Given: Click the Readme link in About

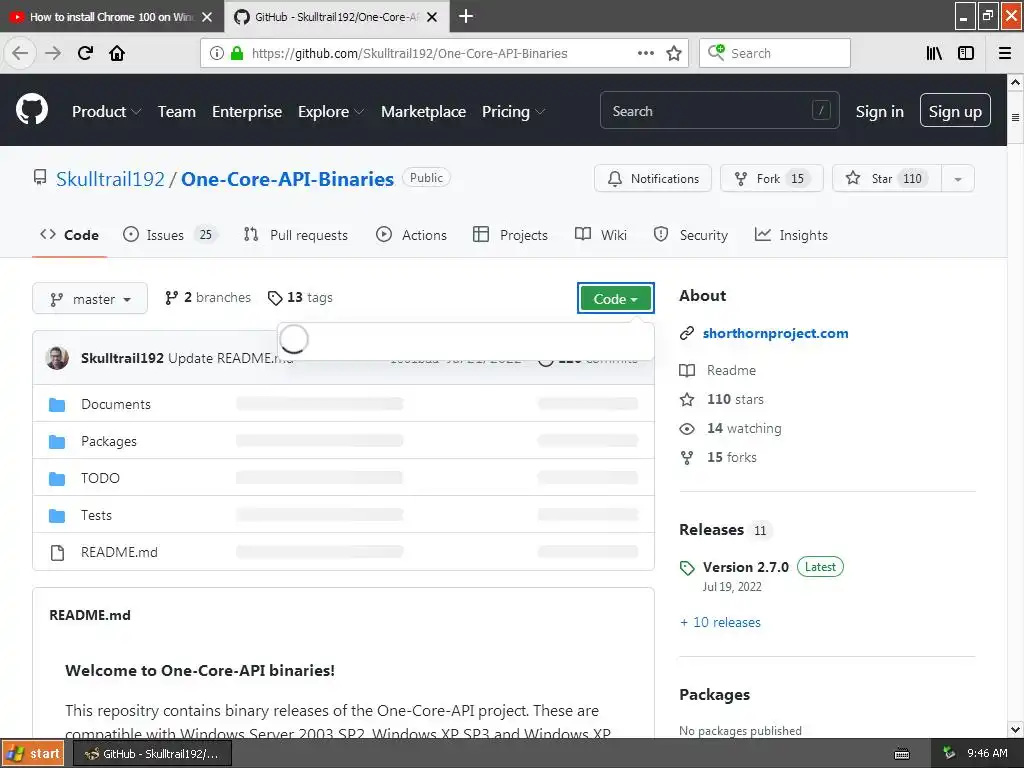Looking at the screenshot, I should (718, 370).
